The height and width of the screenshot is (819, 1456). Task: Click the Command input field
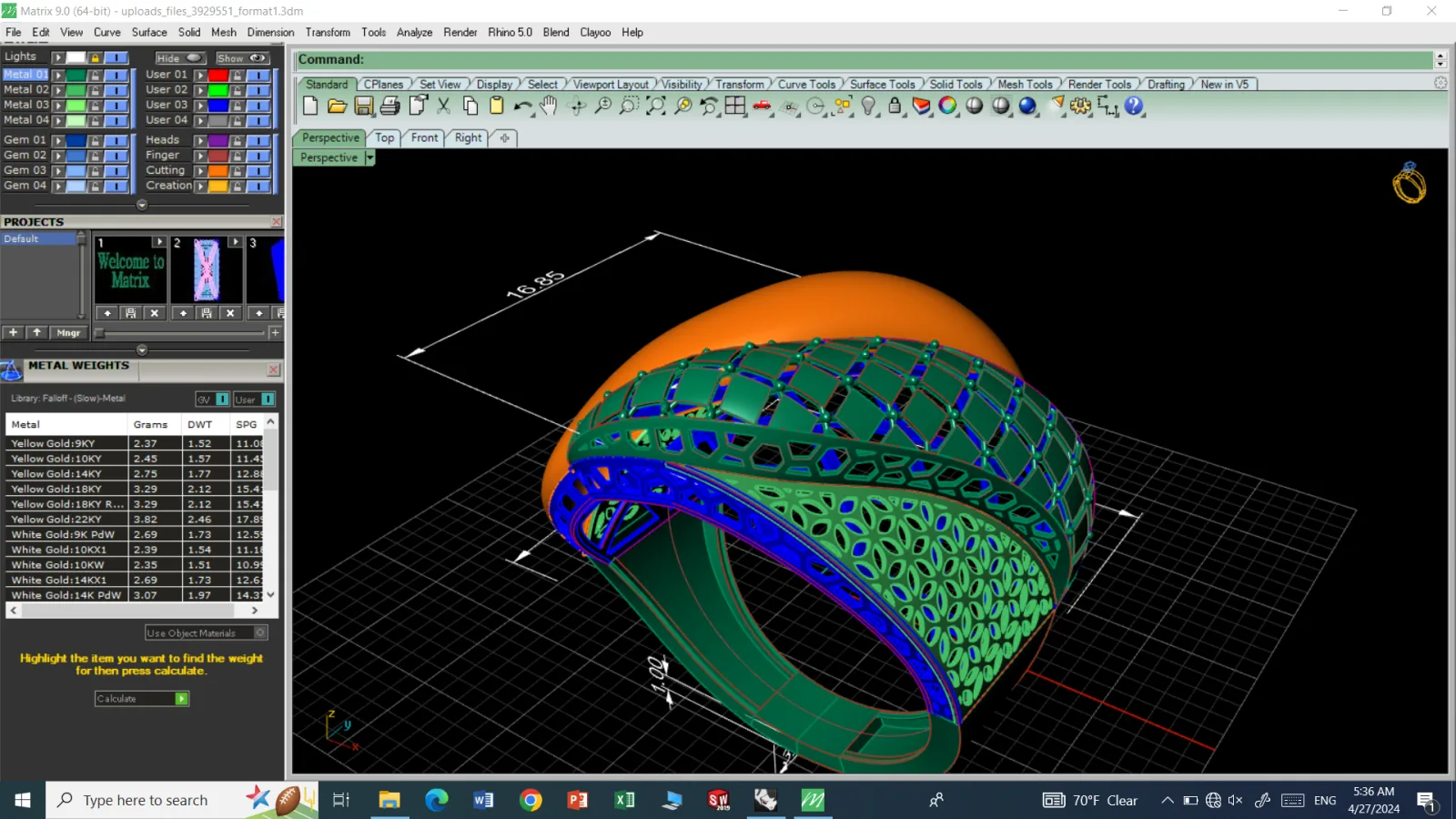click(864, 60)
